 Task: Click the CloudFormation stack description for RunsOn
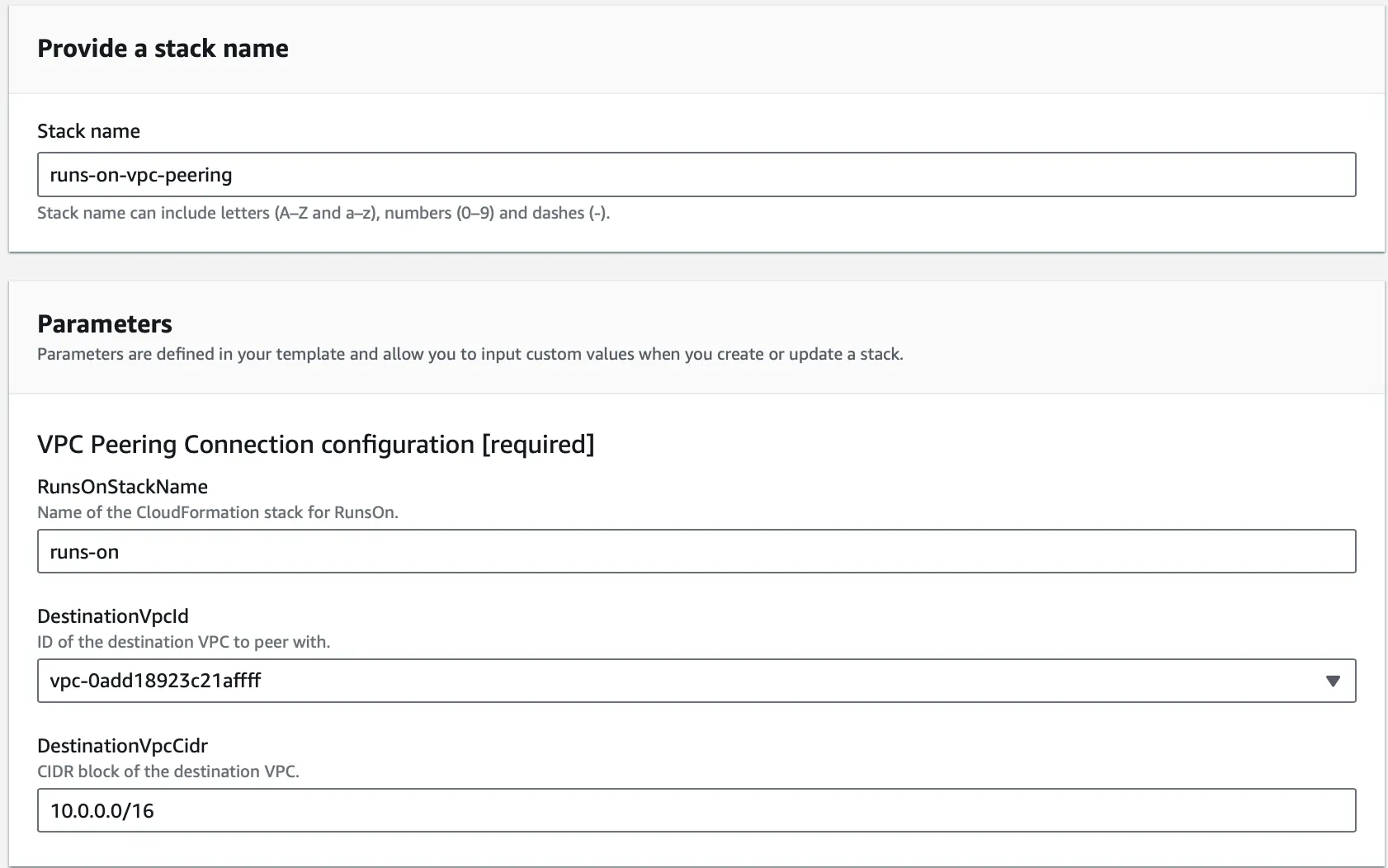(217, 512)
